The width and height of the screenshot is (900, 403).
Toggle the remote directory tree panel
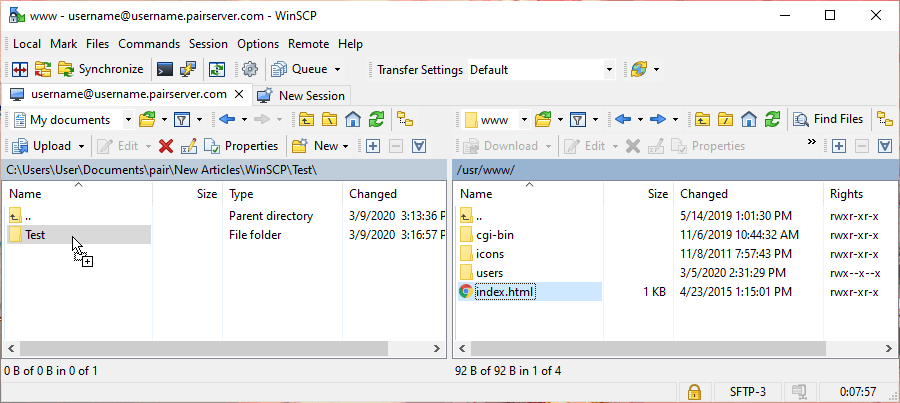pos(885,120)
